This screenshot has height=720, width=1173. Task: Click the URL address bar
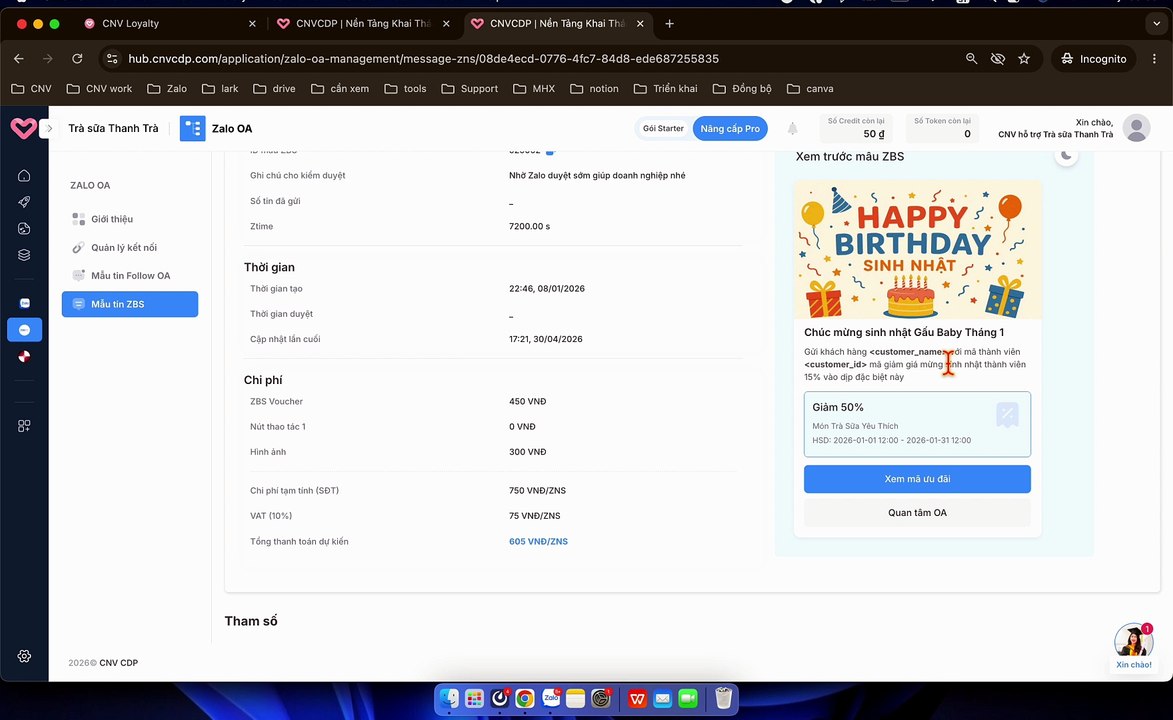[x=423, y=58]
